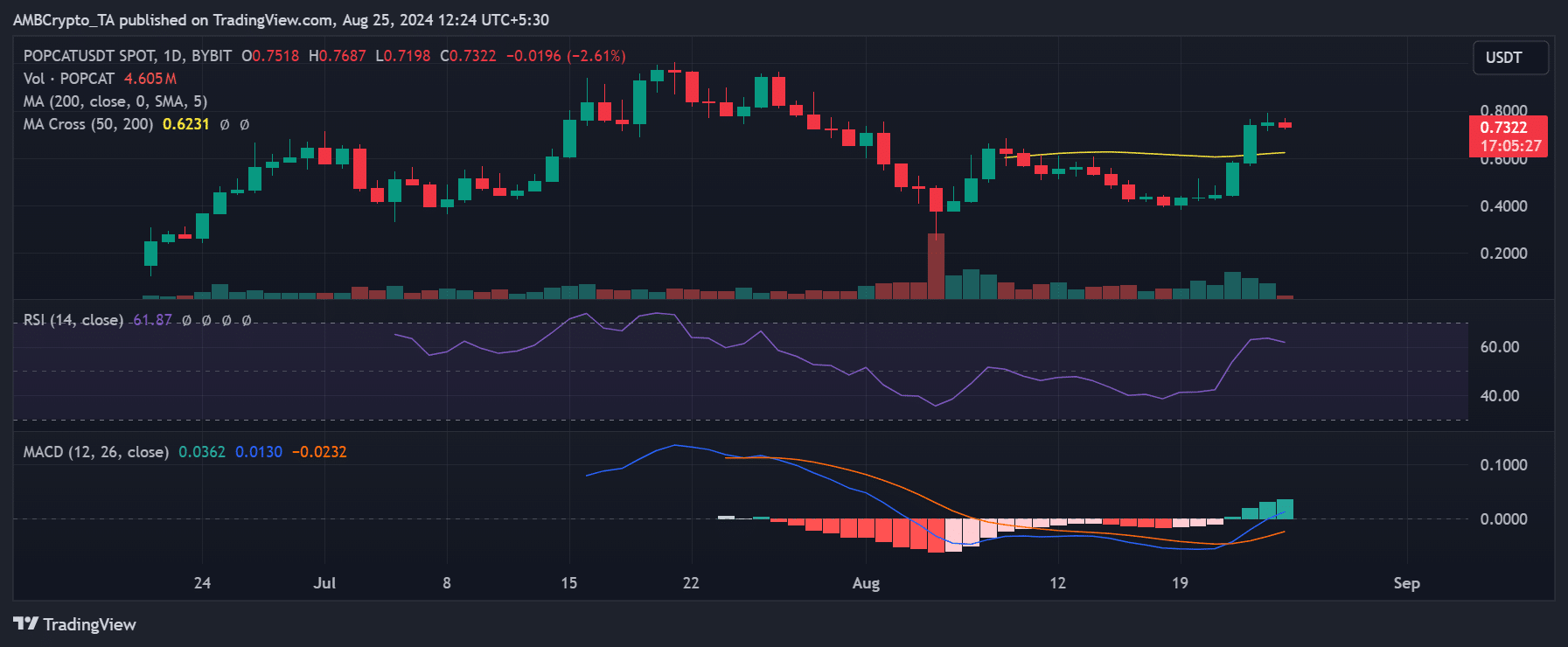Click the MACD (12, 26, close) legend
This screenshot has width=1568, height=647.
96,452
